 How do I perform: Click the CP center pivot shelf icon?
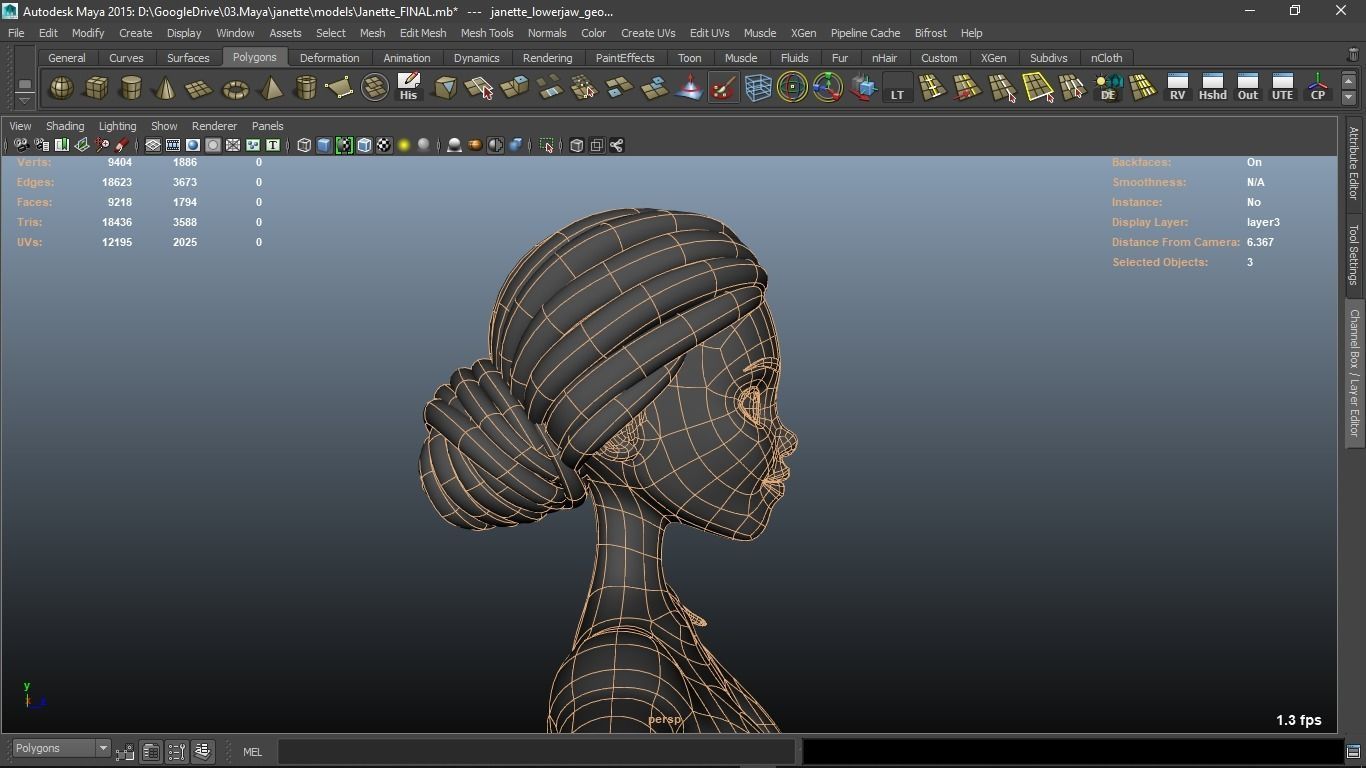[x=1318, y=88]
